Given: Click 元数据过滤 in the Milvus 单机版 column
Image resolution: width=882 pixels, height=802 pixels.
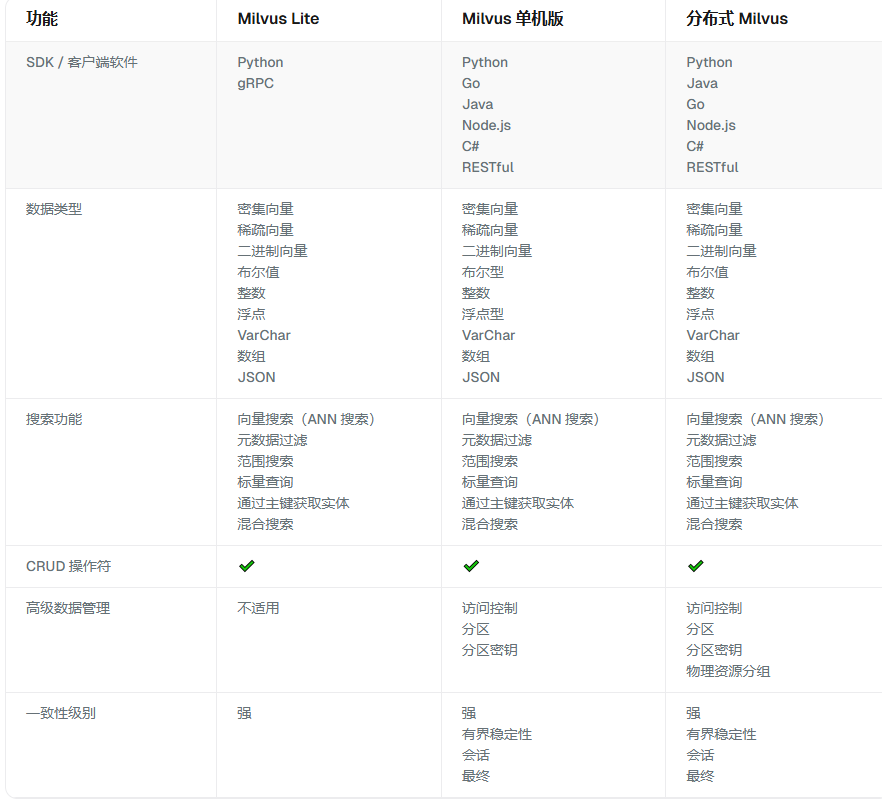Looking at the screenshot, I should click(x=497, y=440).
